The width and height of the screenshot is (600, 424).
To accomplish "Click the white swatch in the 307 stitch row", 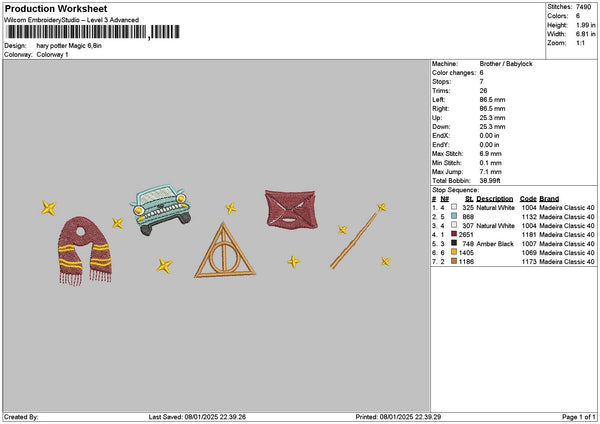I will point(454,225).
